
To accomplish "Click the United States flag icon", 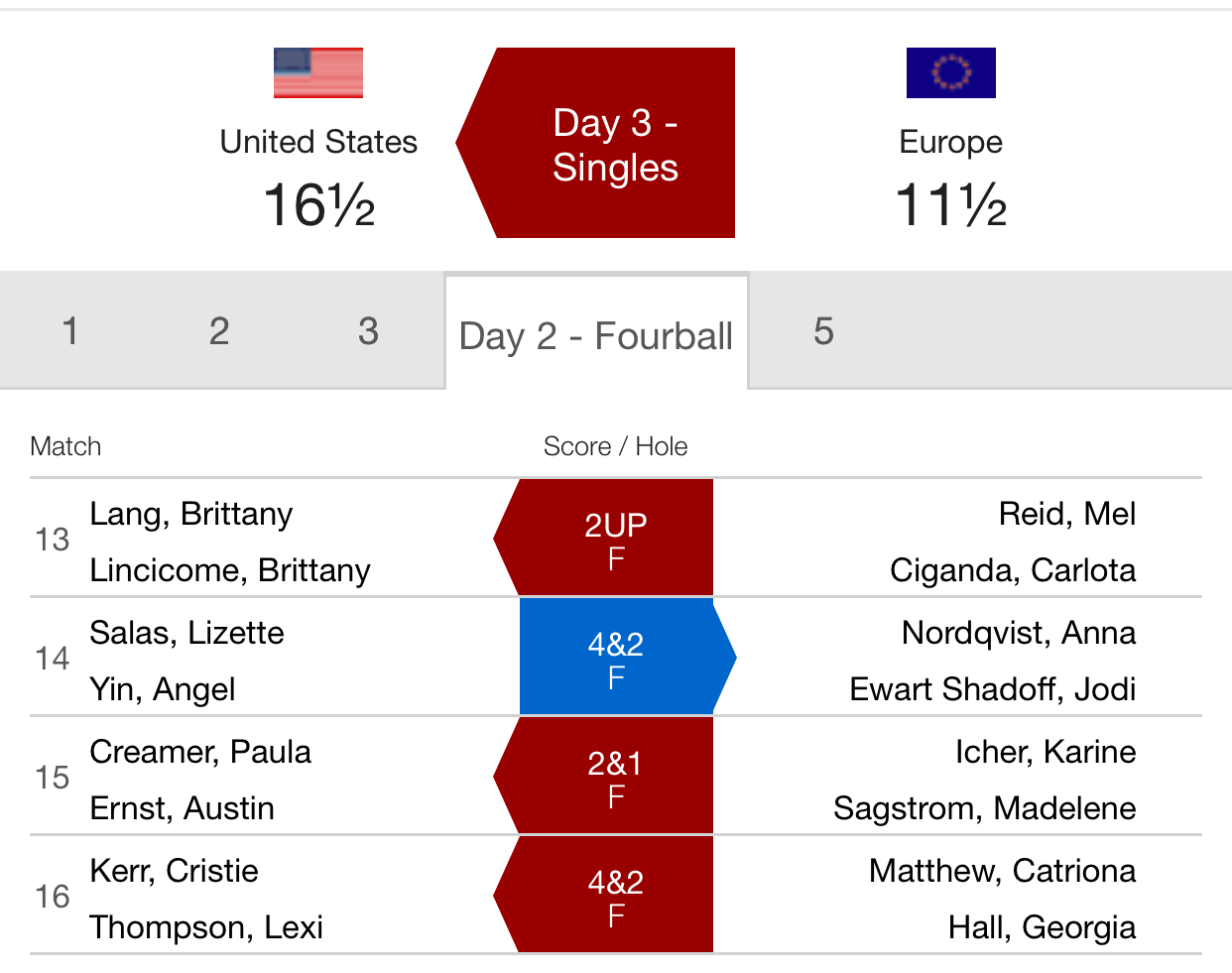I will (318, 73).
